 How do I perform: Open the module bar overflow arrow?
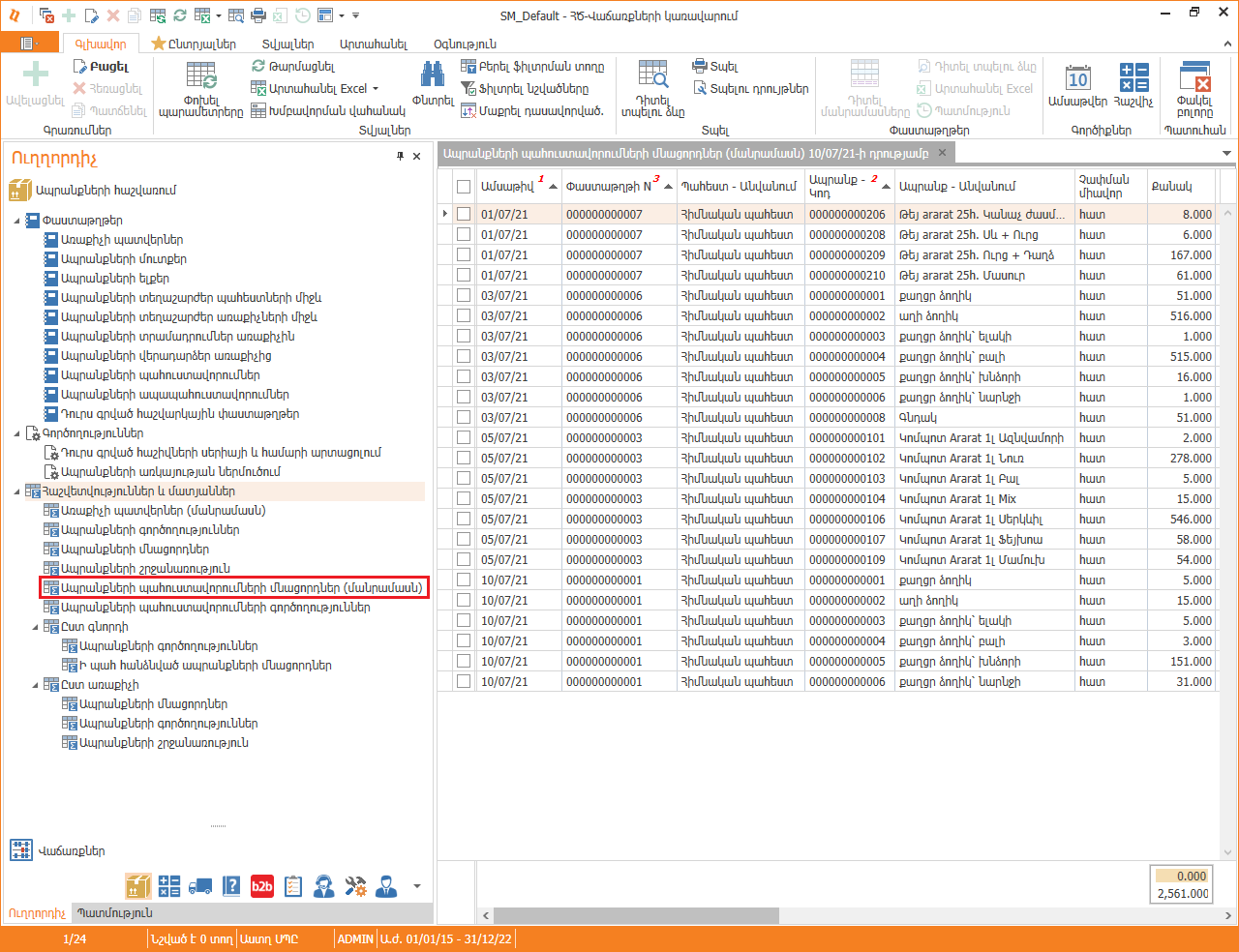(x=417, y=885)
